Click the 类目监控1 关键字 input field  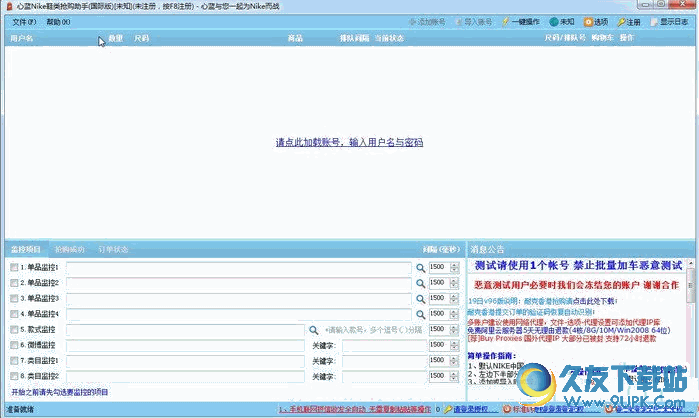click(384, 361)
